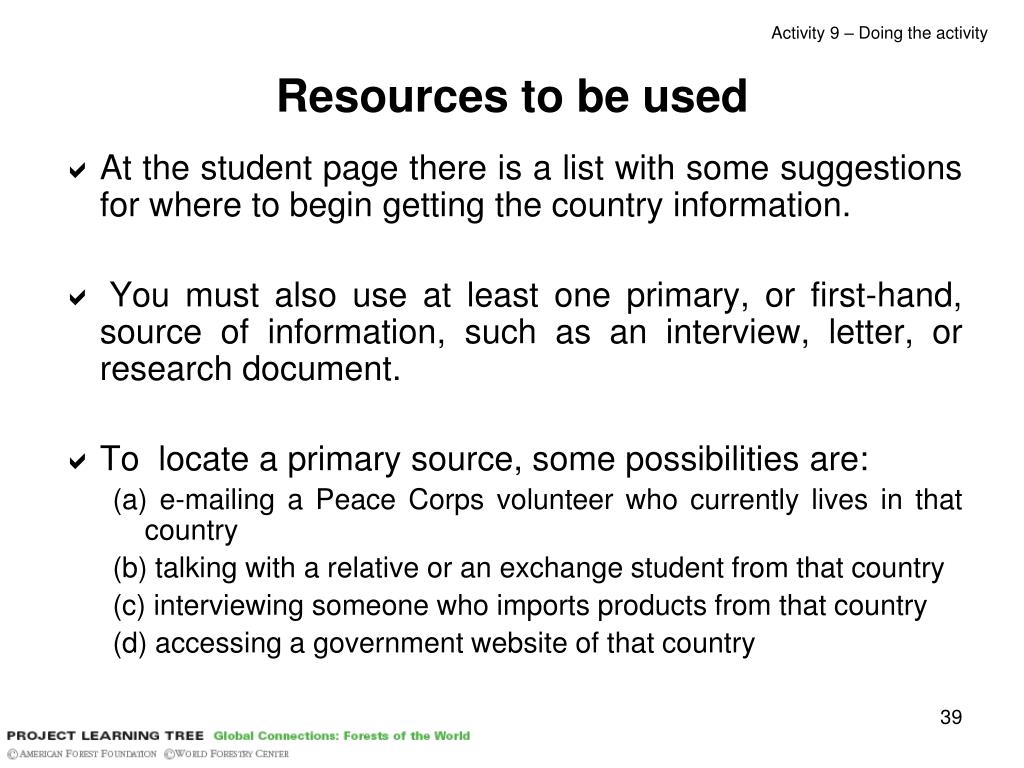Click the checkmark bullet beside "You must also use"

tap(77, 298)
